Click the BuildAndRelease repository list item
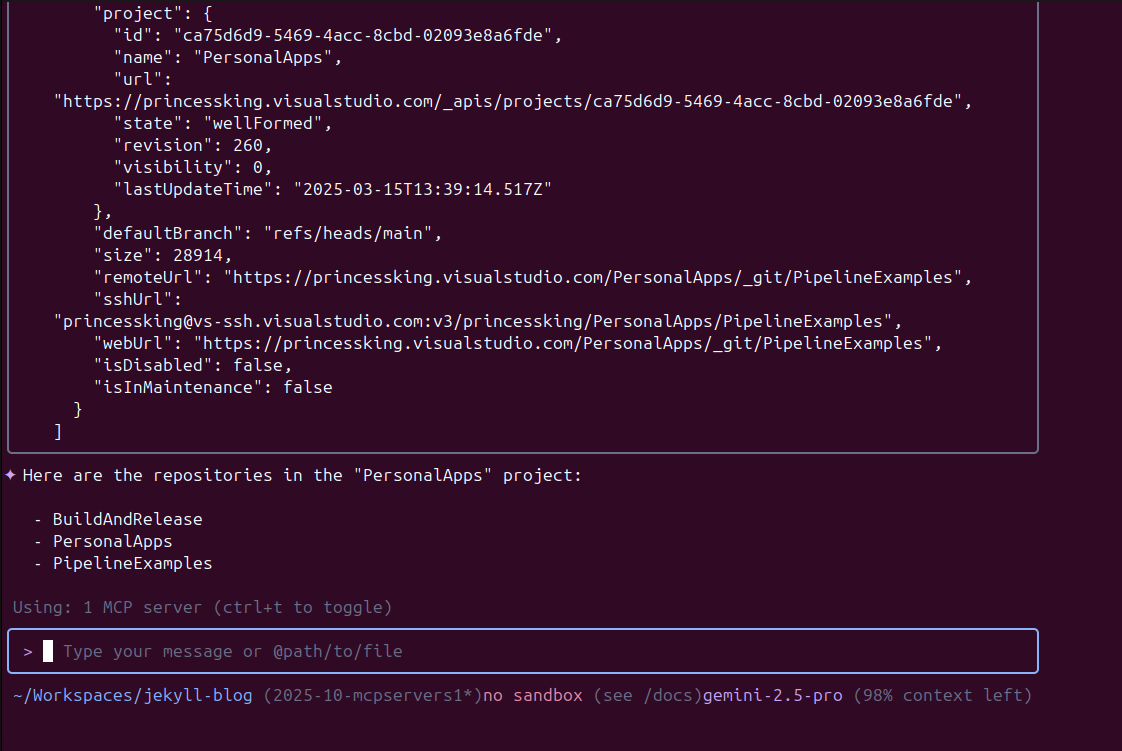 point(127,519)
